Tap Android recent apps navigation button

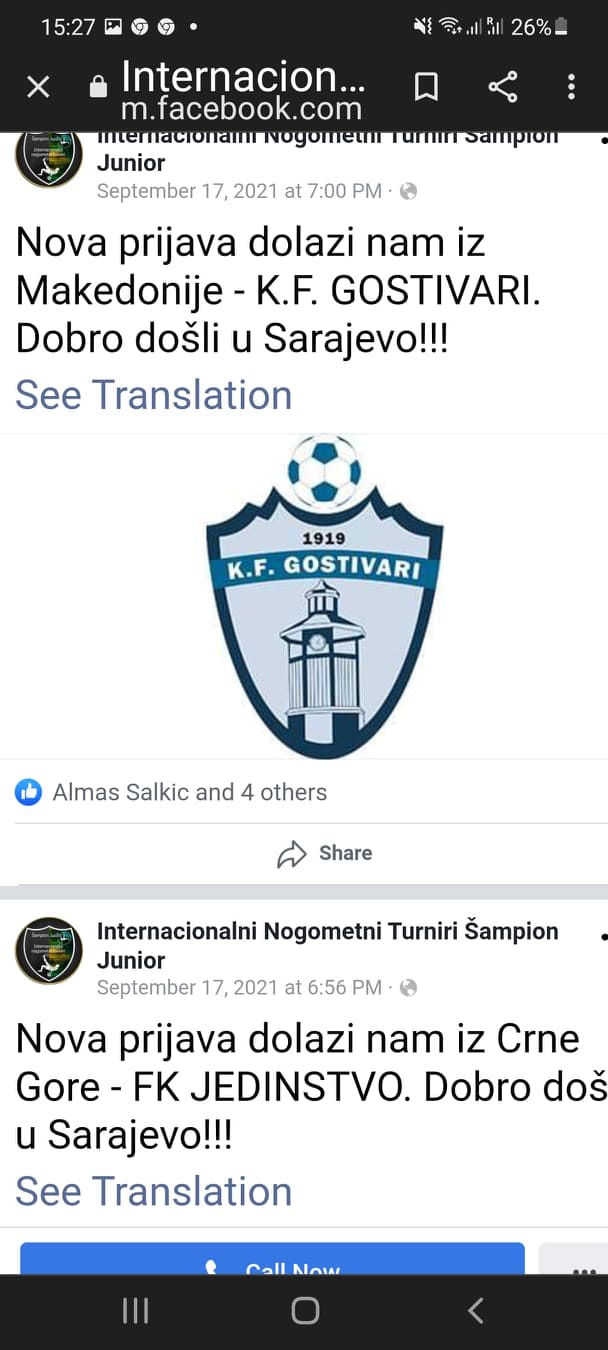pyautogui.click(x=135, y=1311)
